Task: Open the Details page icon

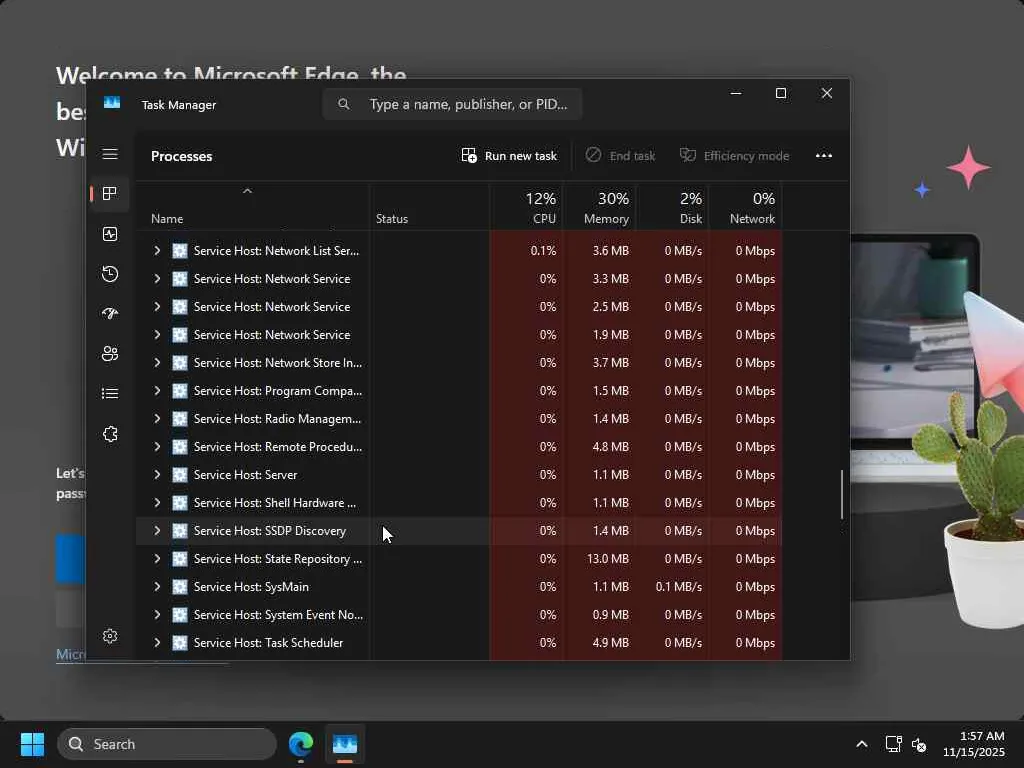Action: pyautogui.click(x=110, y=394)
